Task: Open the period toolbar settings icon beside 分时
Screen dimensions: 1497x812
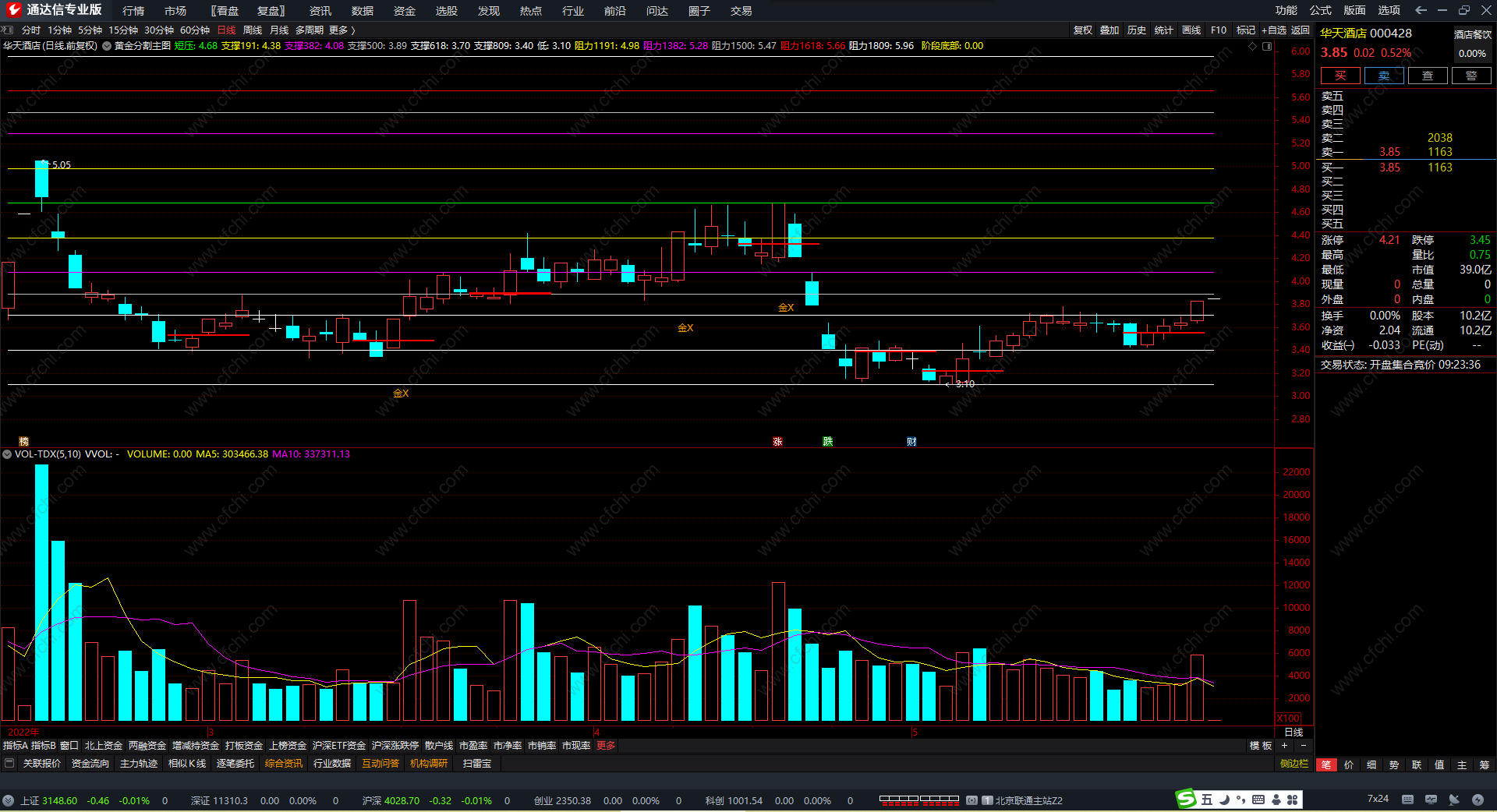Action: (x=8, y=30)
